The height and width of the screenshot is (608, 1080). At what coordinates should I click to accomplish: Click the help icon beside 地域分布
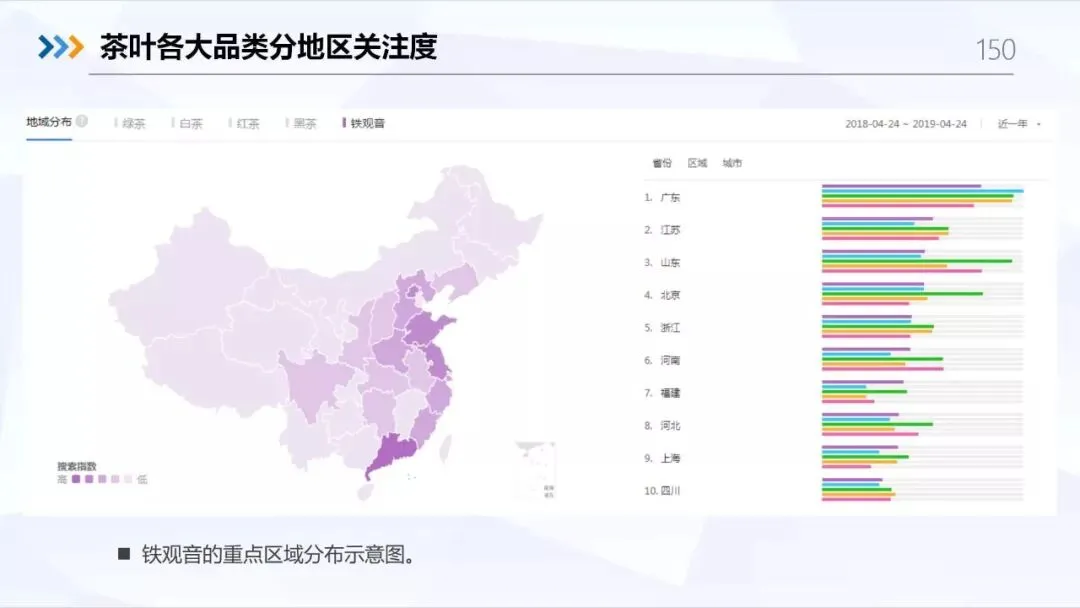coord(82,121)
